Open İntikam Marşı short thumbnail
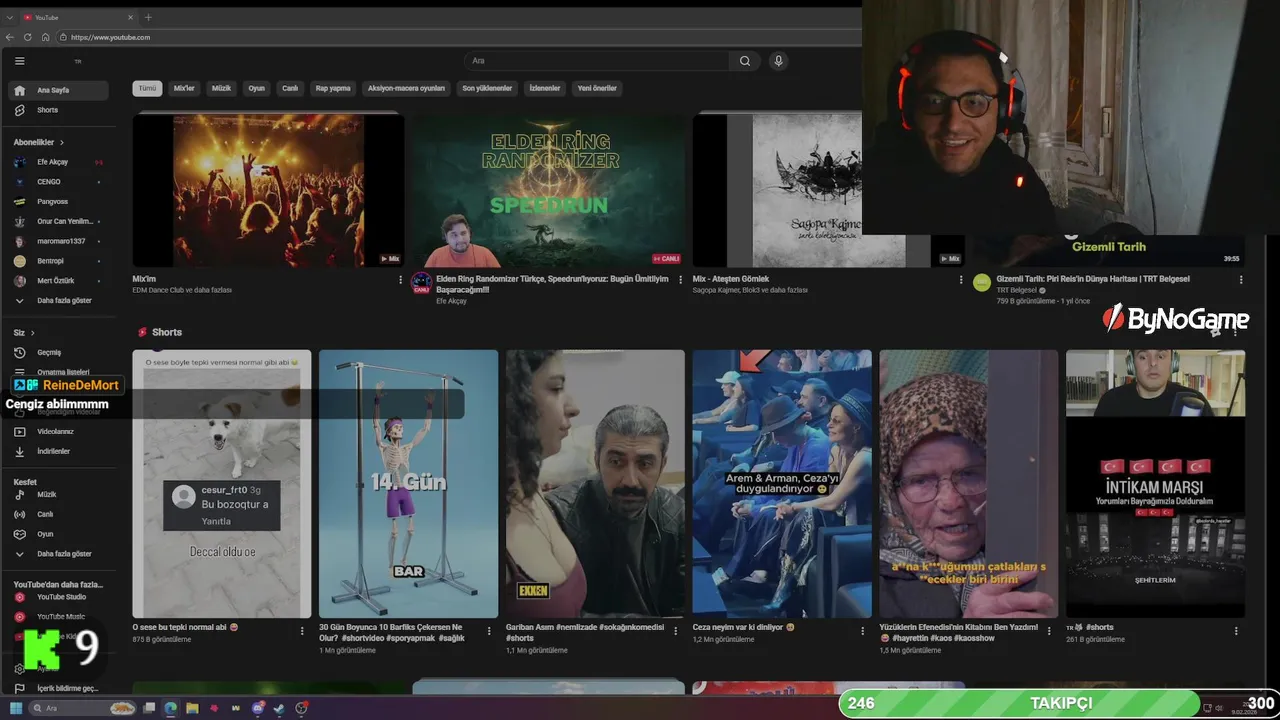Screen dimensions: 1280x720 click(1155, 483)
